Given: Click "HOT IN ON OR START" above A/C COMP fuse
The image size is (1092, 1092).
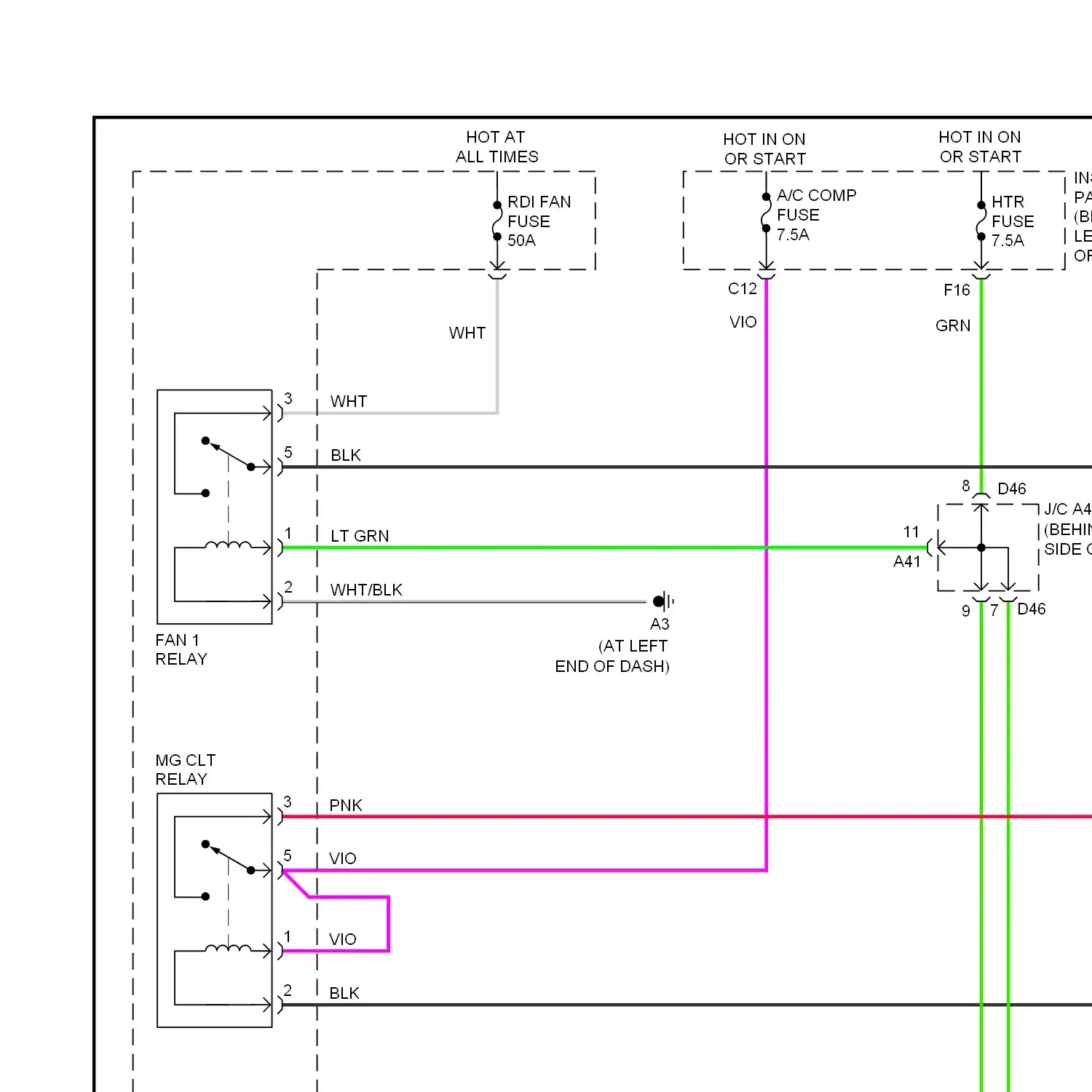Looking at the screenshot, I should (x=764, y=149).
